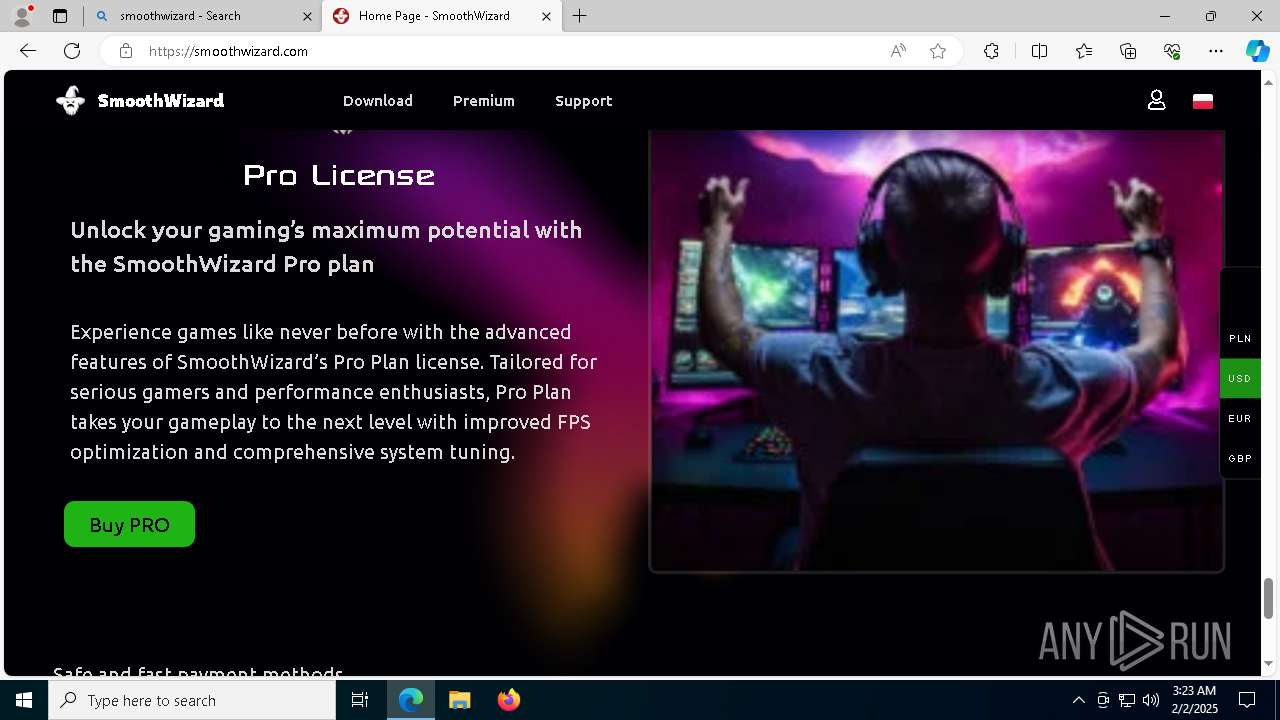Close the Home Page - SmoothWizard tab

(x=546, y=16)
